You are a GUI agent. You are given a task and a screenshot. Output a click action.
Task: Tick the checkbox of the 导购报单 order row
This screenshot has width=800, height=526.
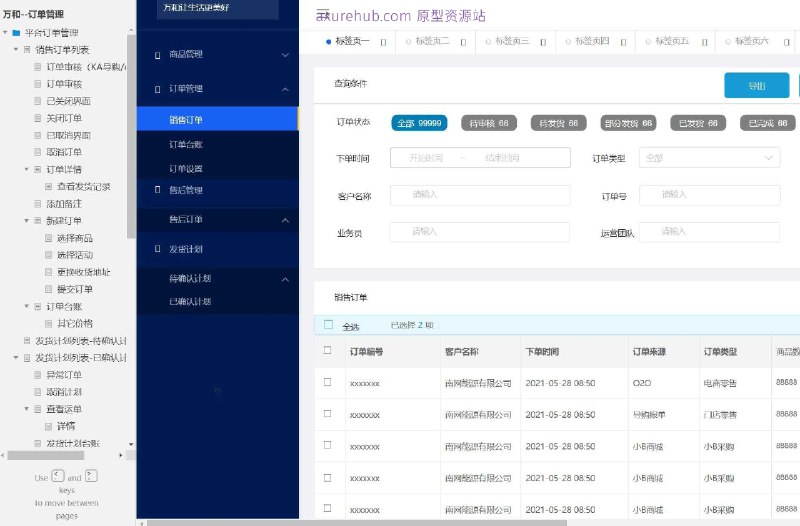click(x=328, y=413)
